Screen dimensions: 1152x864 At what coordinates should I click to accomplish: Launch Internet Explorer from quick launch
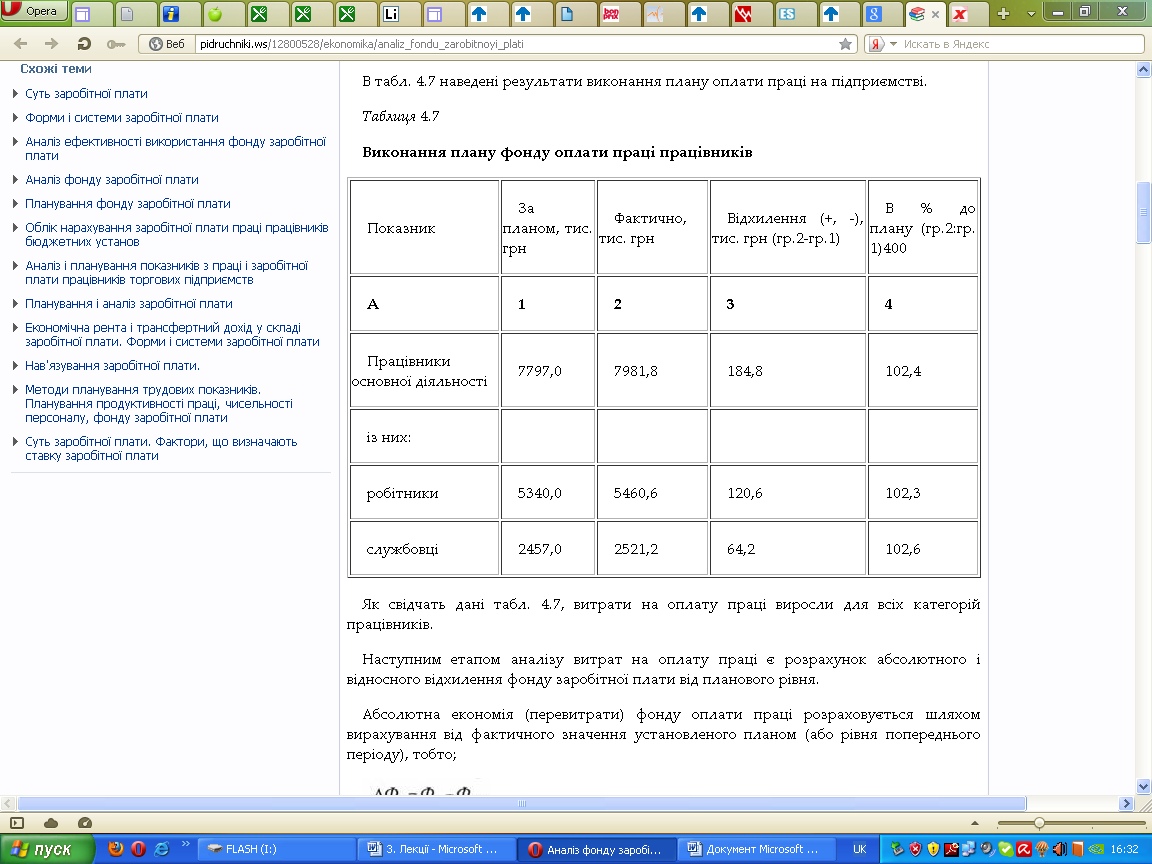(162, 849)
